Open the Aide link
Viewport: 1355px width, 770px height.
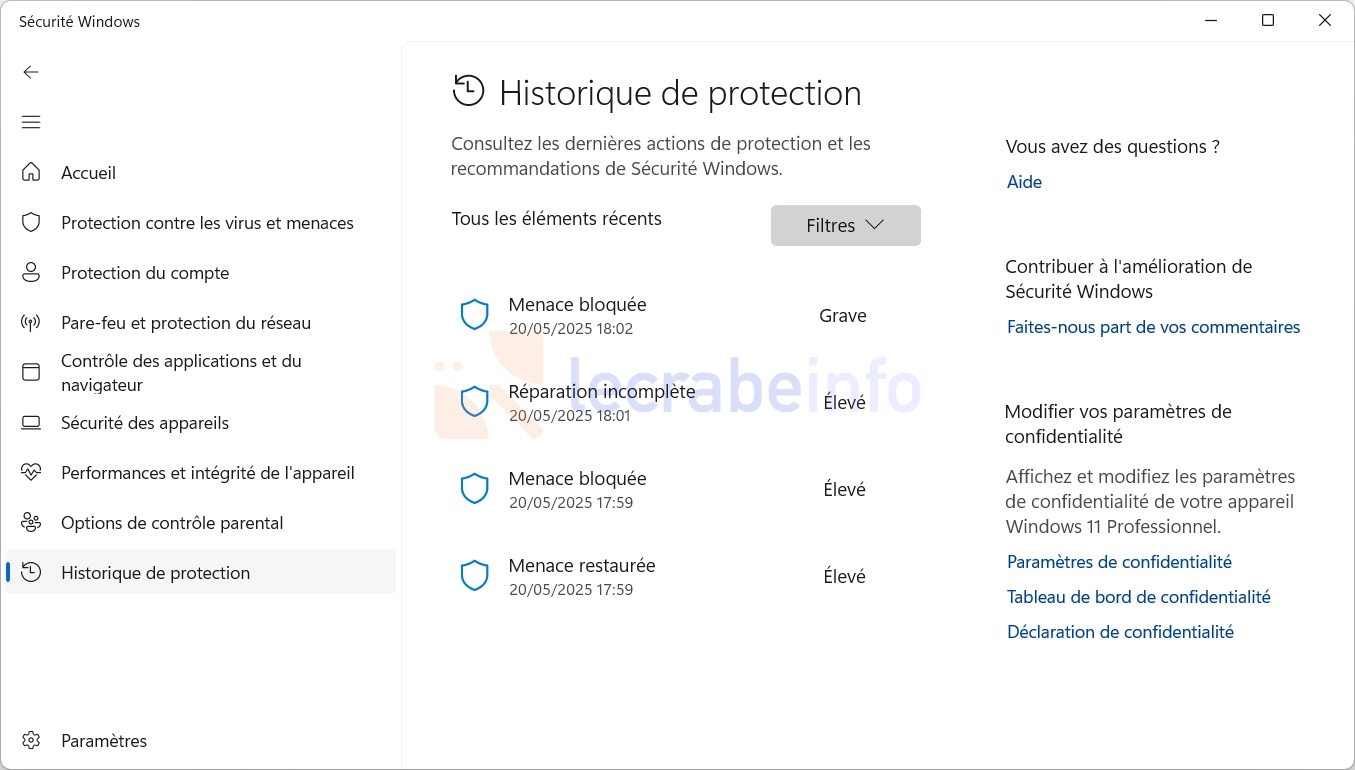click(x=1024, y=182)
